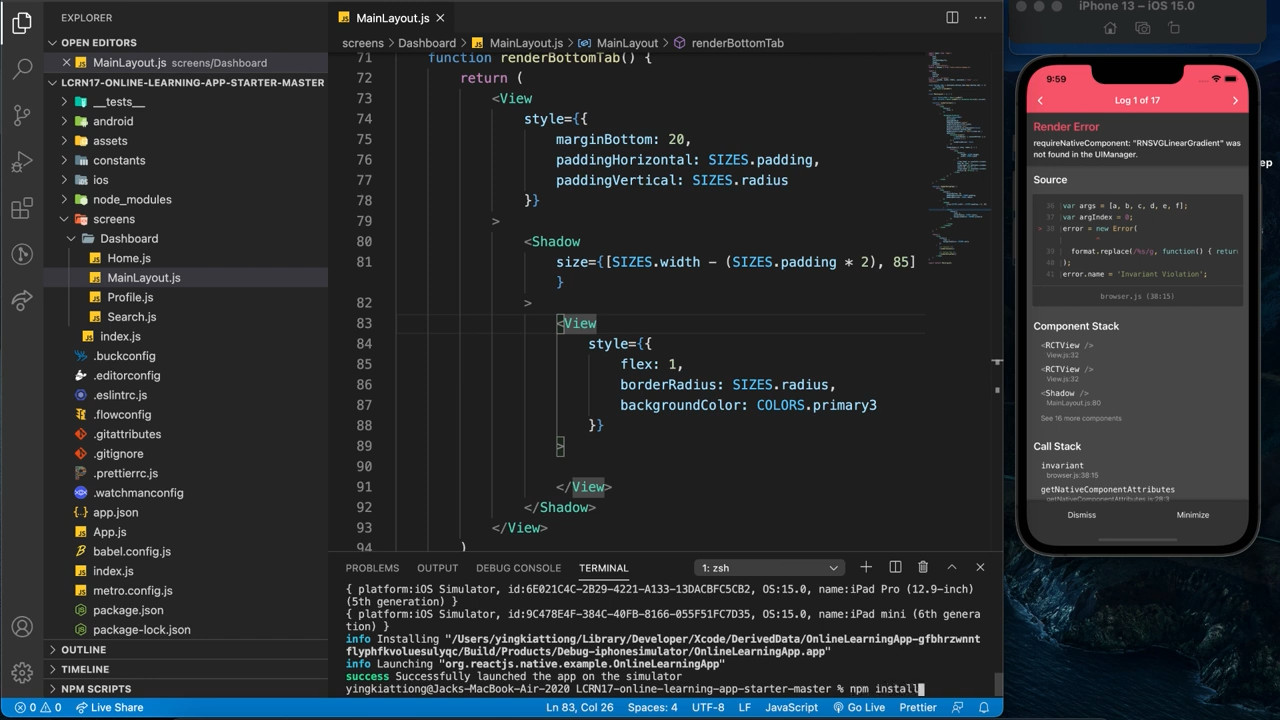This screenshot has height=720, width=1280.
Task: Go to previous log in simulator
Action: pos(1040,100)
